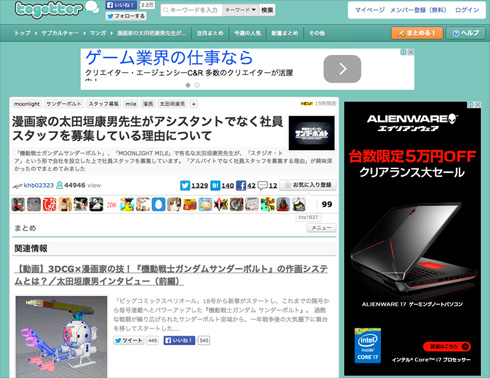Open 新着まとめ navigation tab
This screenshot has width=490, height=378.
pyautogui.click(x=285, y=33)
